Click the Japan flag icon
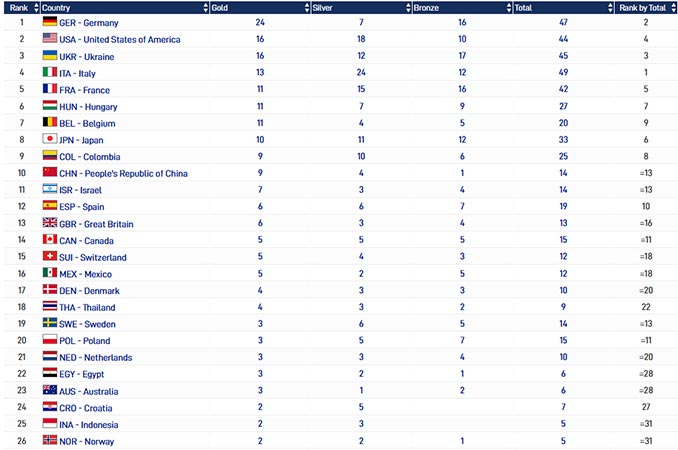This screenshot has height=450, width=678. click(50, 139)
